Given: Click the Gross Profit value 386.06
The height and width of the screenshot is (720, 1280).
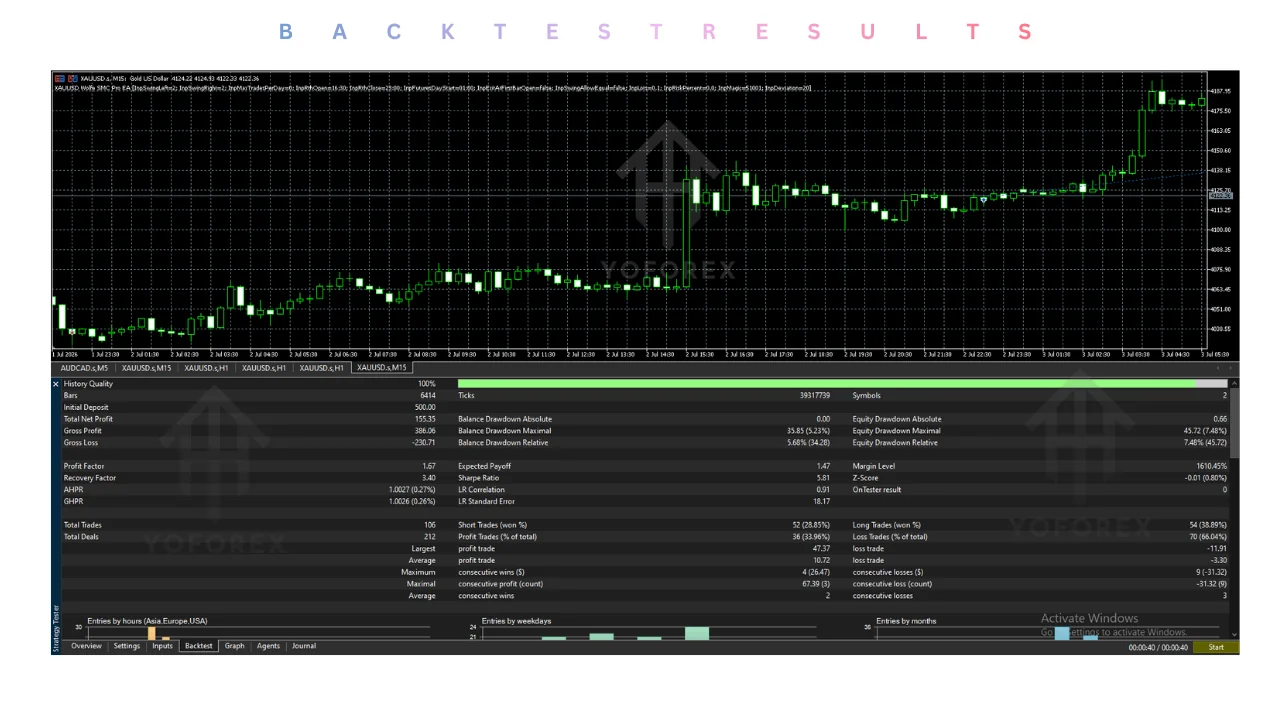Looking at the screenshot, I should pyautogui.click(x=425, y=431).
